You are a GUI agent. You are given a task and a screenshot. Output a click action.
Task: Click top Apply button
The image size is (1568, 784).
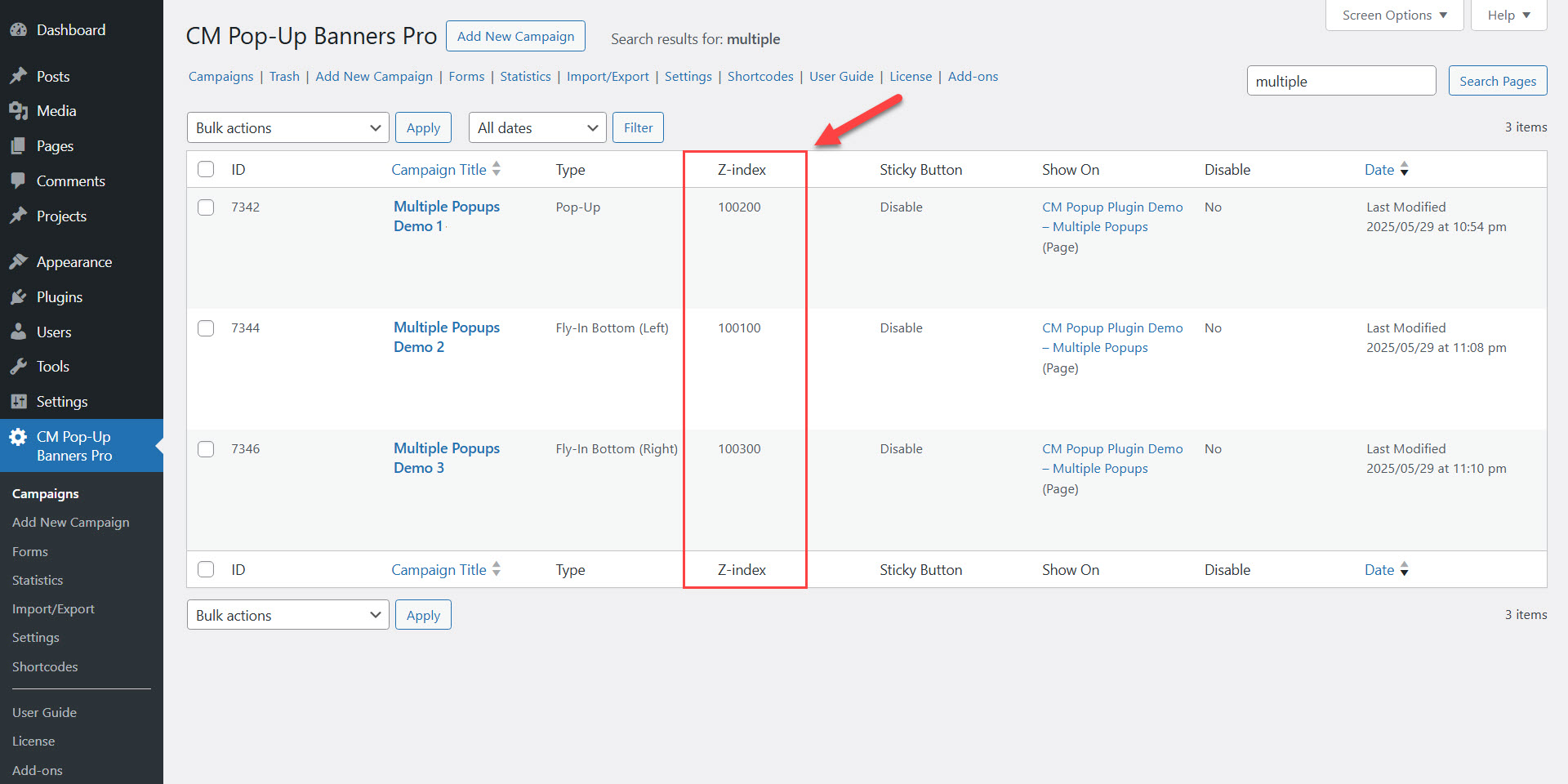(423, 127)
